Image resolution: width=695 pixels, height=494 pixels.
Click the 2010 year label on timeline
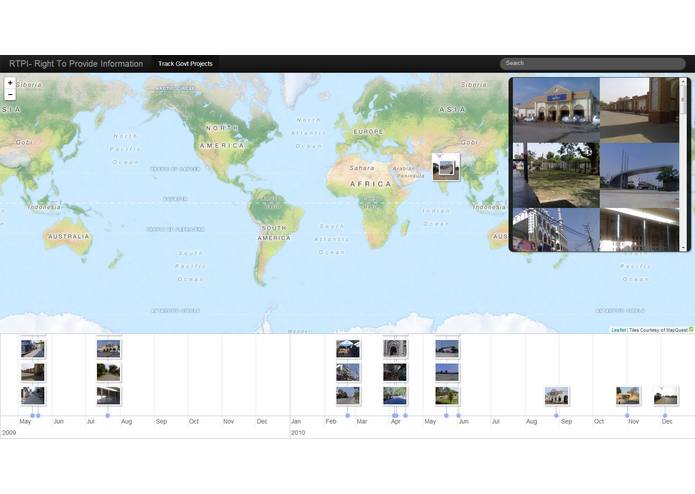click(x=298, y=432)
